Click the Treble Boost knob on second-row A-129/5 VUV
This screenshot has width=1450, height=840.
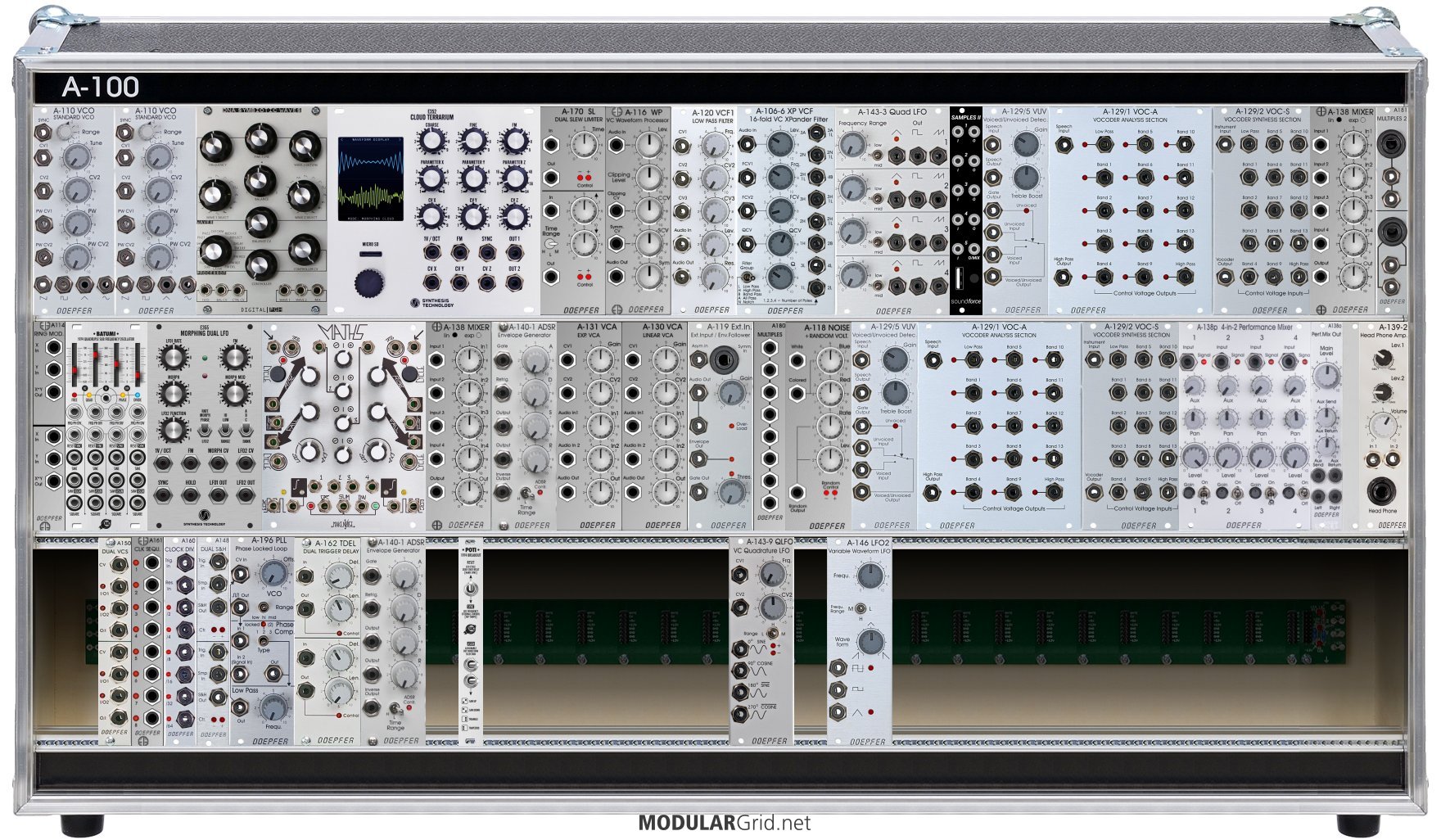pos(894,393)
